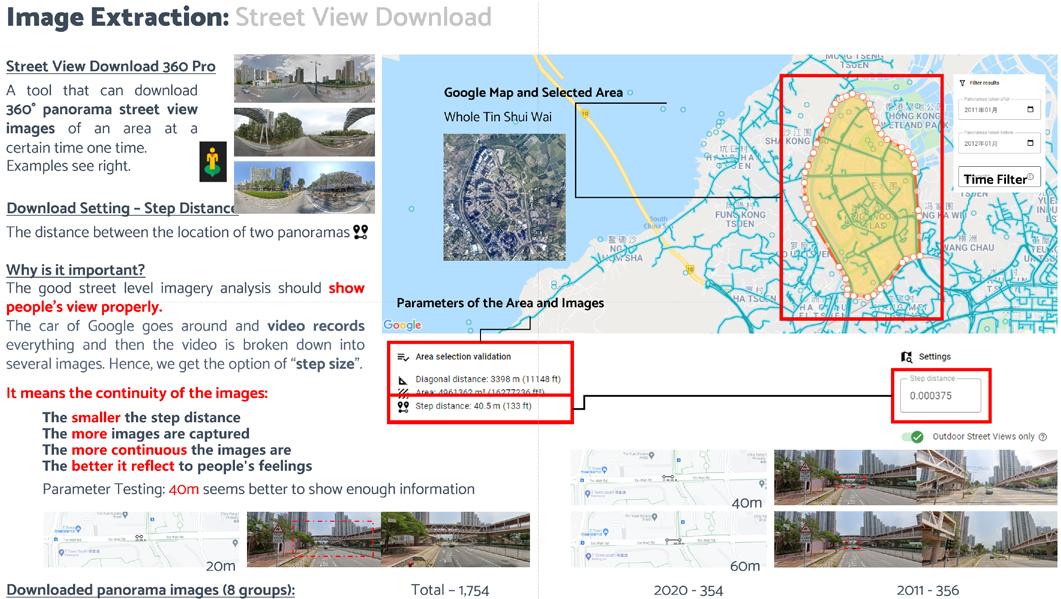This screenshot has width=1061, height=599.
Task: Click the 'Street View Download 360 Pro' heading
Action: pos(111,66)
